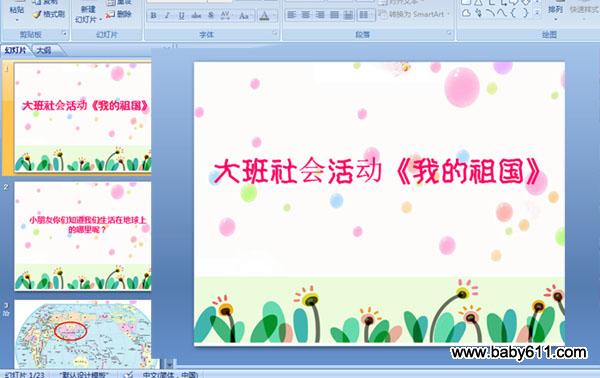Image resolution: width=600 pixels, height=378 pixels.
Task: Align text left in paragraph group
Action: pyautogui.click(x=292, y=15)
